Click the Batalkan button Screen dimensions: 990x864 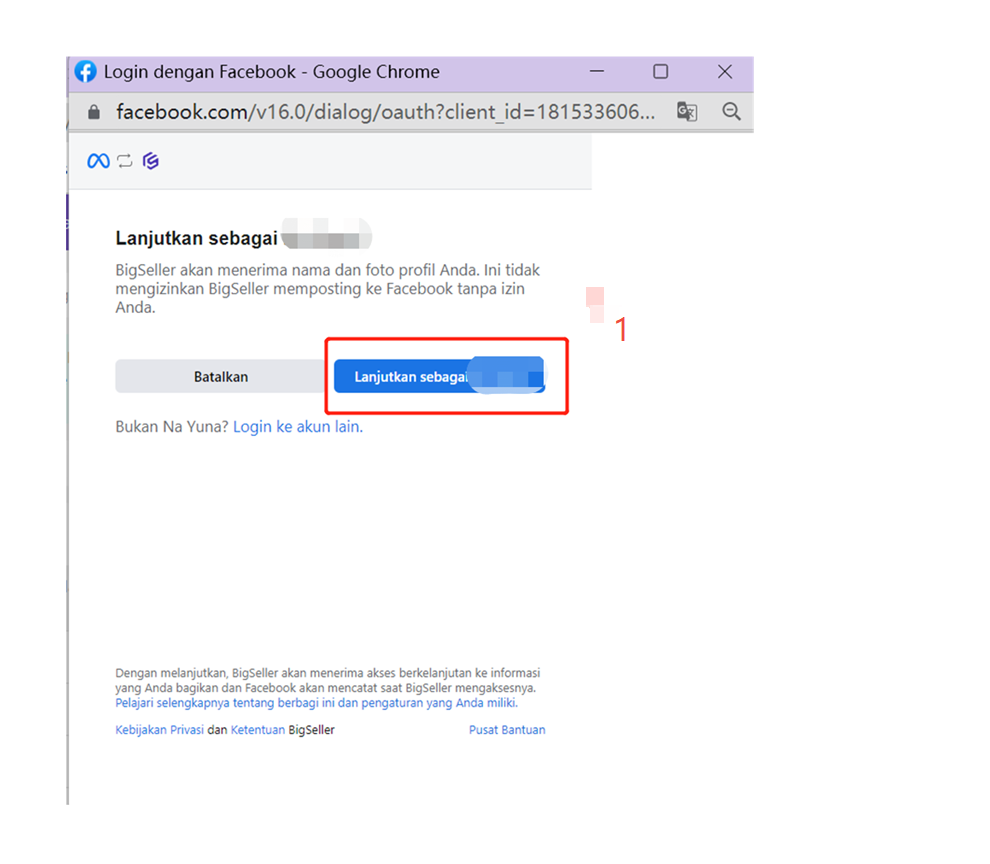point(220,376)
